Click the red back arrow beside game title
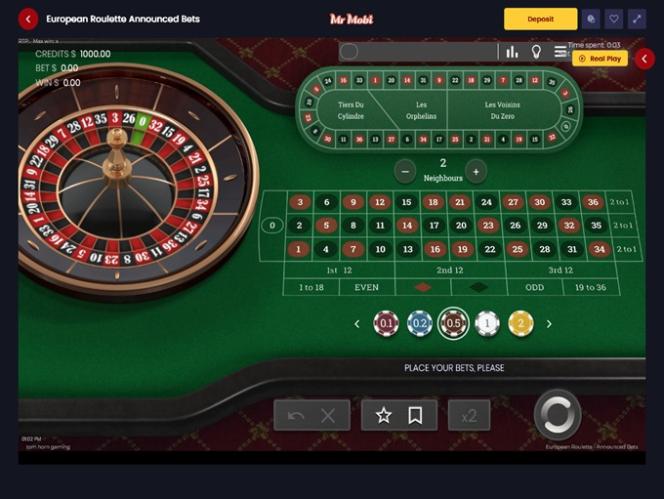 pos(28,19)
